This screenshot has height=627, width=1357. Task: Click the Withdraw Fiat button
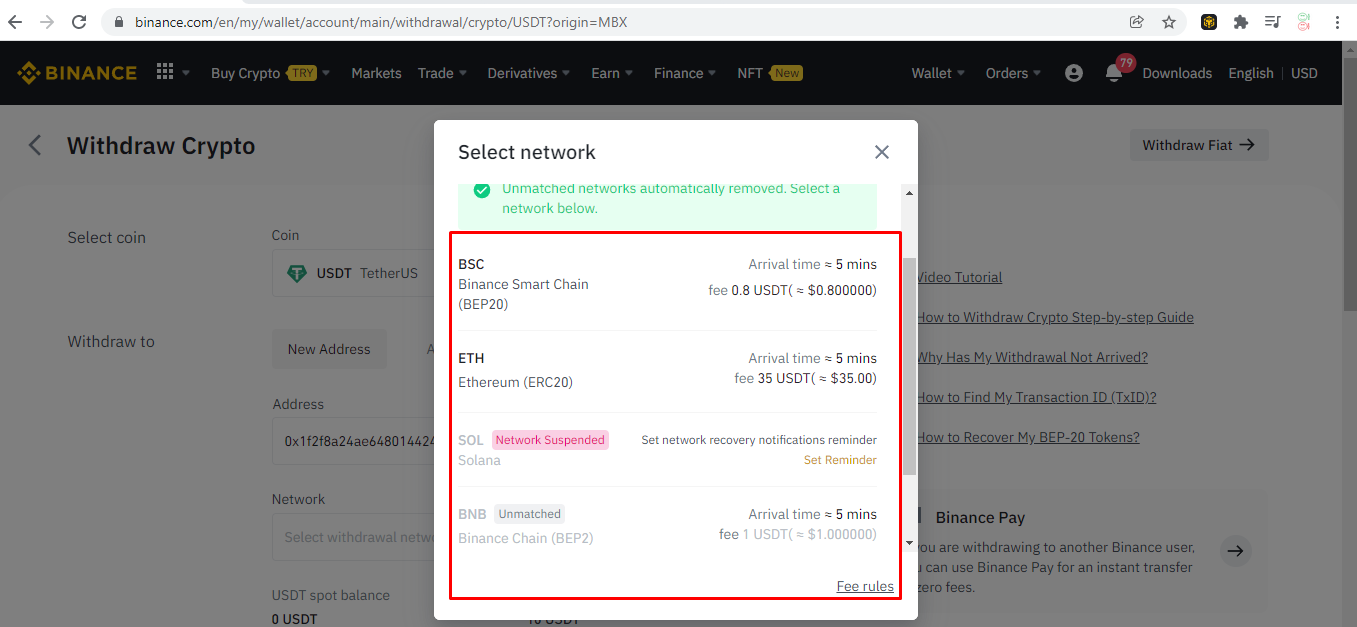(x=1199, y=145)
